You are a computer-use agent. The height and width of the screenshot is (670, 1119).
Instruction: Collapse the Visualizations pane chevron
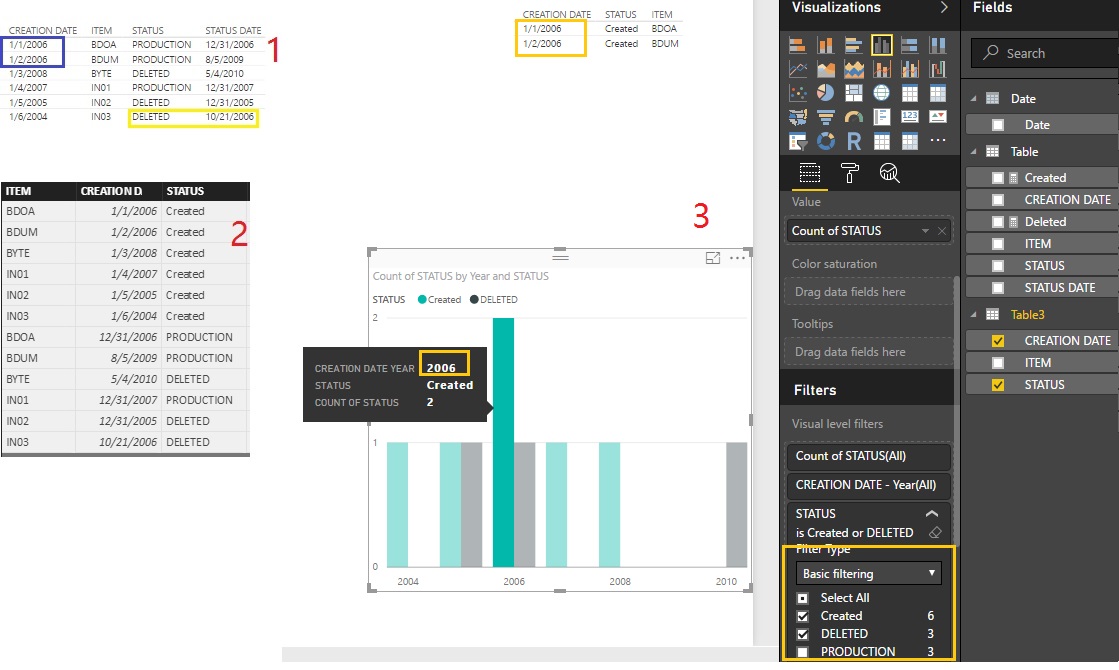(x=943, y=7)
